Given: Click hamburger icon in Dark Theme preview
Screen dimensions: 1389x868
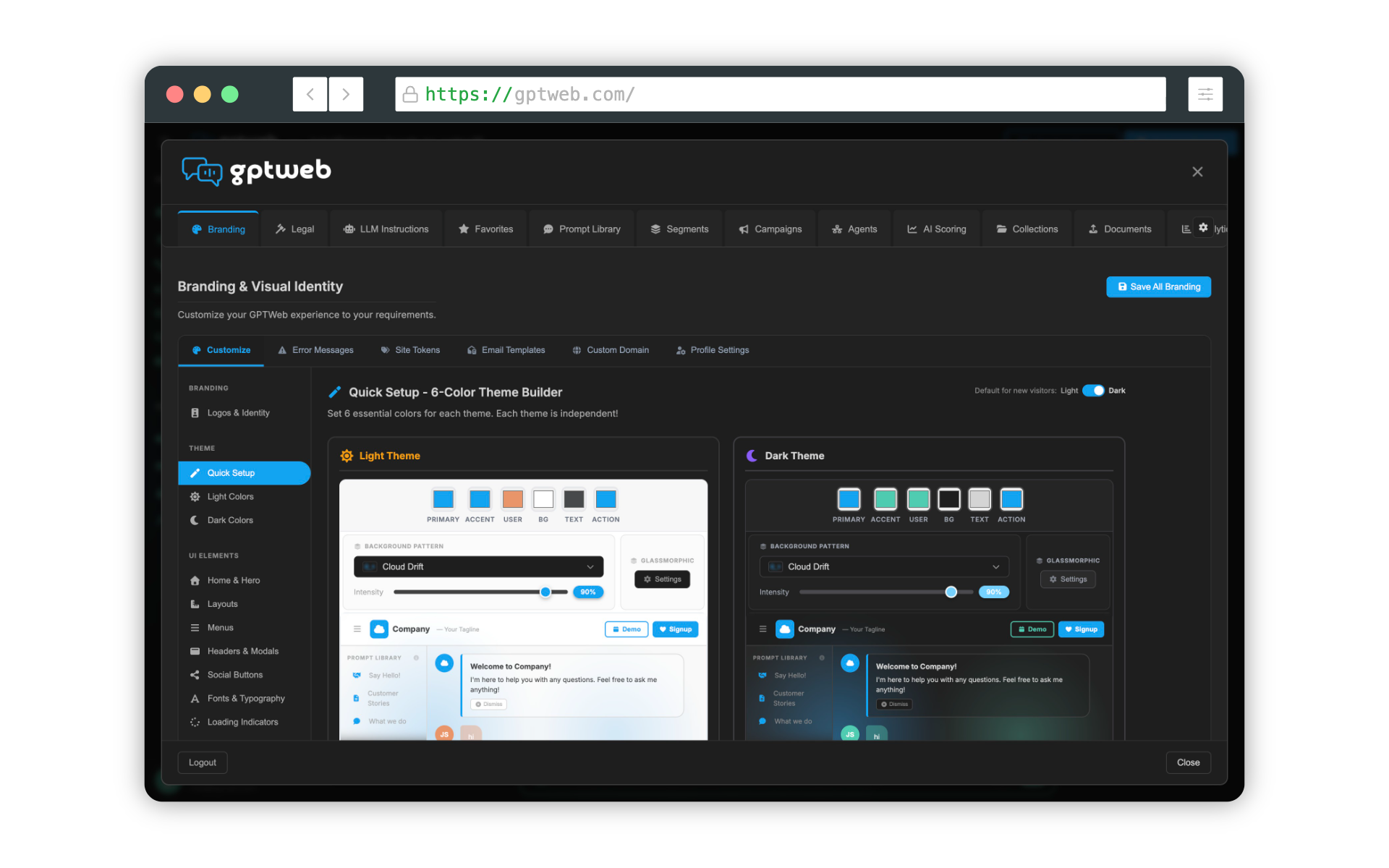Looking at the screenshot, I should point(763,629).
